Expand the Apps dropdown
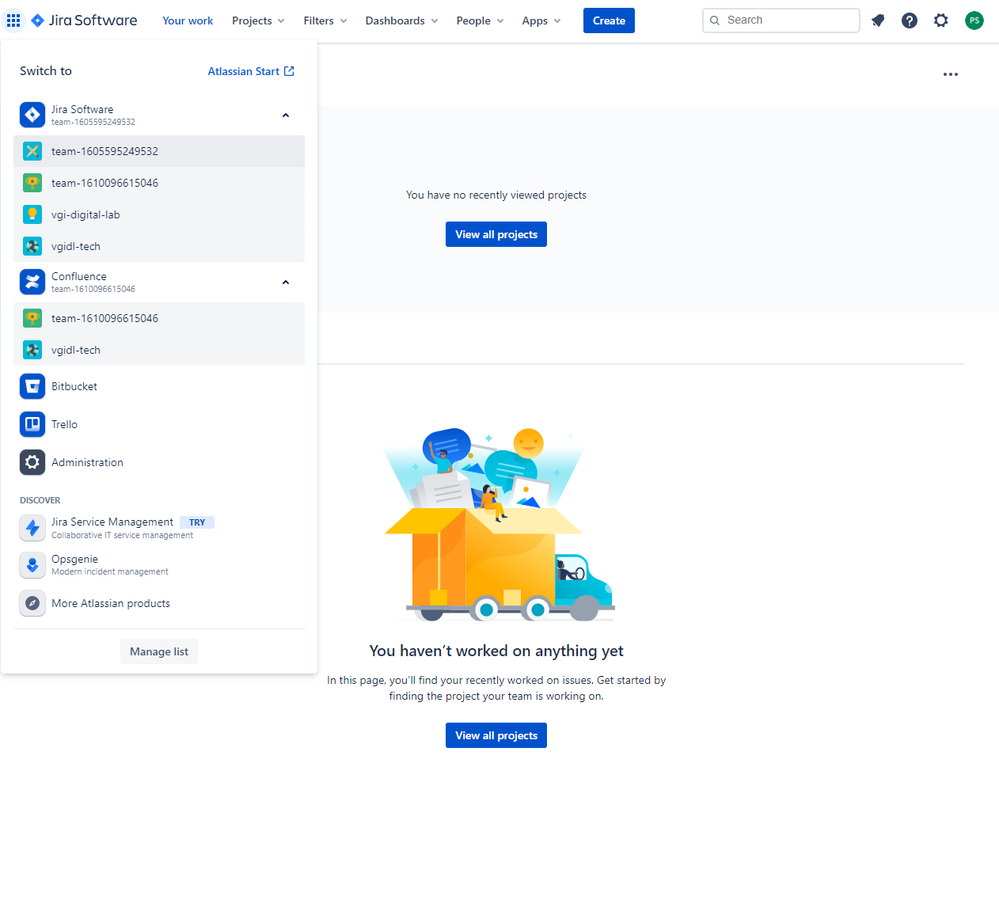999x907 pixels. (541, 20)
